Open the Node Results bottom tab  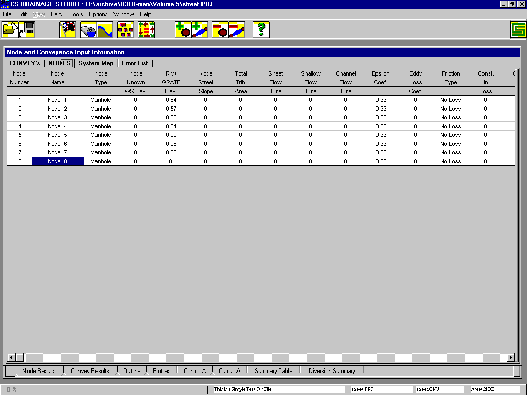(38, 371)
